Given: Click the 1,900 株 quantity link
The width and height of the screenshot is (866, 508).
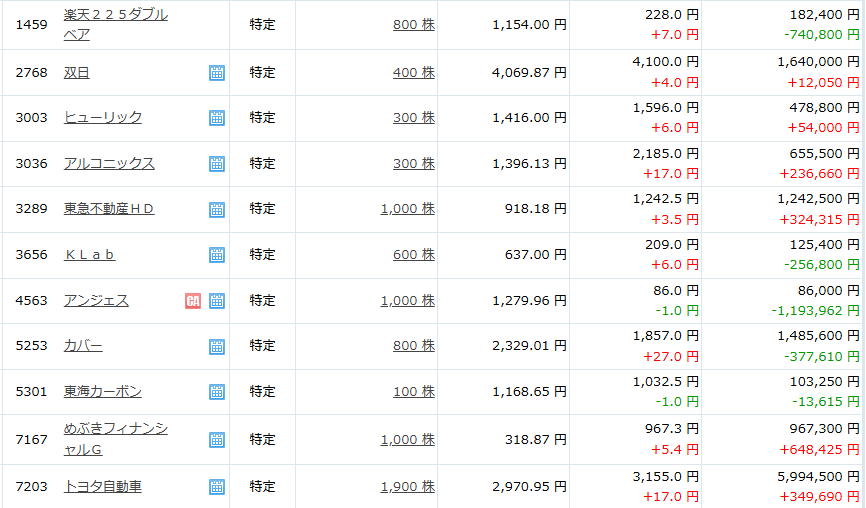Looking at the screenshot, I should [407, 487].
